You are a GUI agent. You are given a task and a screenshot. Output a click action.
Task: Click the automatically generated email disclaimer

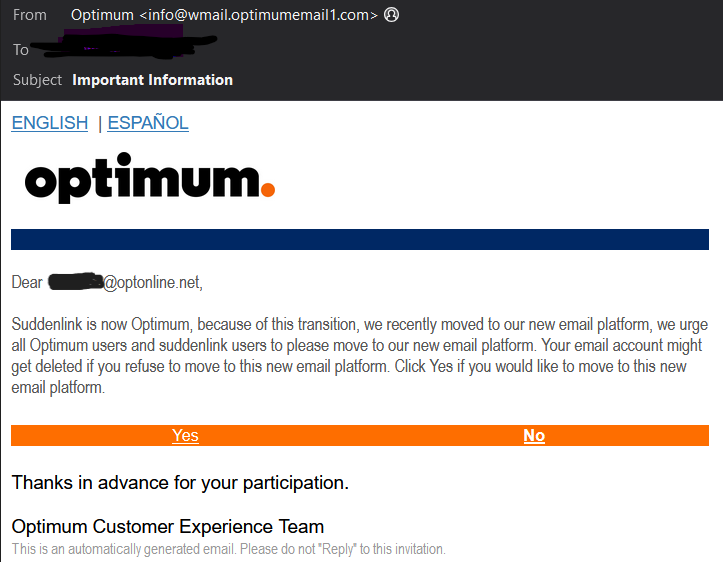pyautogui.click(x=228, y=549)
